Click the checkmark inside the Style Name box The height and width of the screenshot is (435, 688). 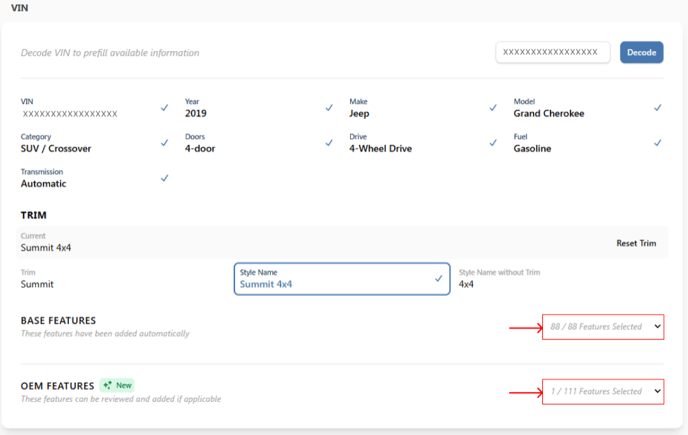(x=438, y=278)
